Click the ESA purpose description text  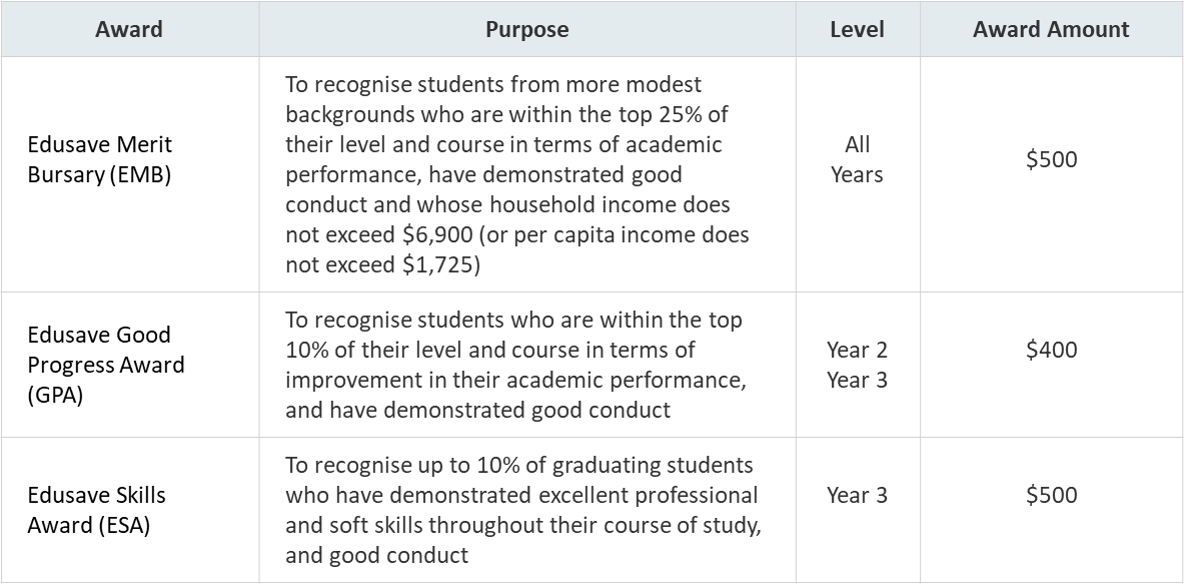click(523, 510)
